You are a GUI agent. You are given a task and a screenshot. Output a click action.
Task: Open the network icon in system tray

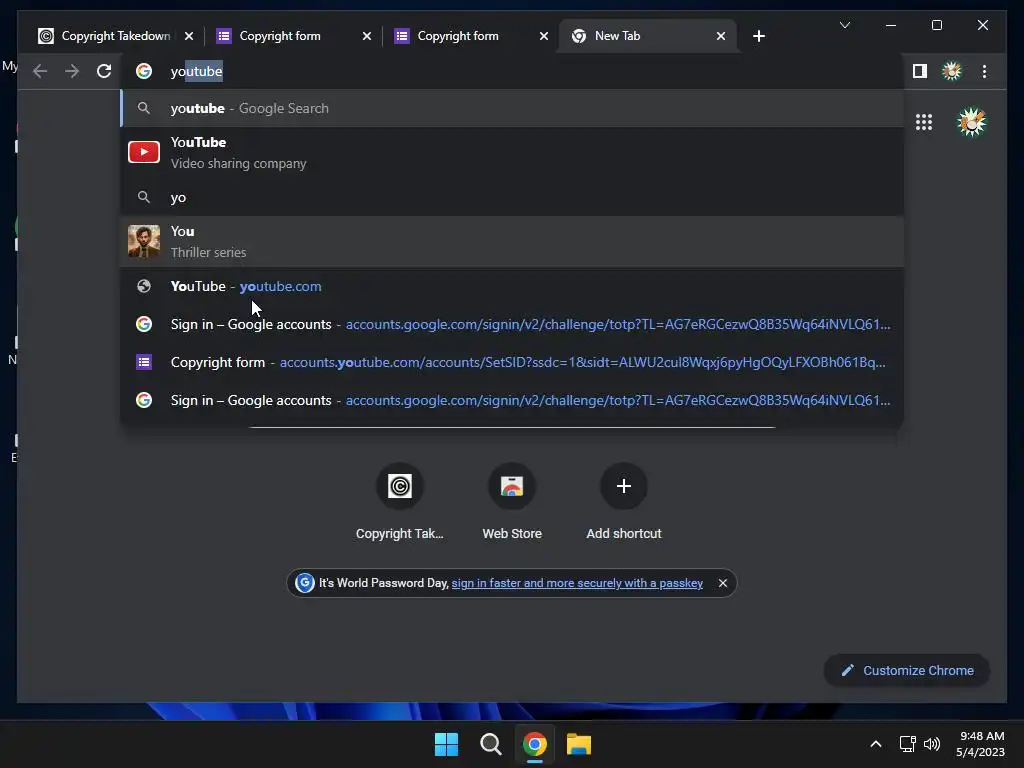tap(907, 744)
